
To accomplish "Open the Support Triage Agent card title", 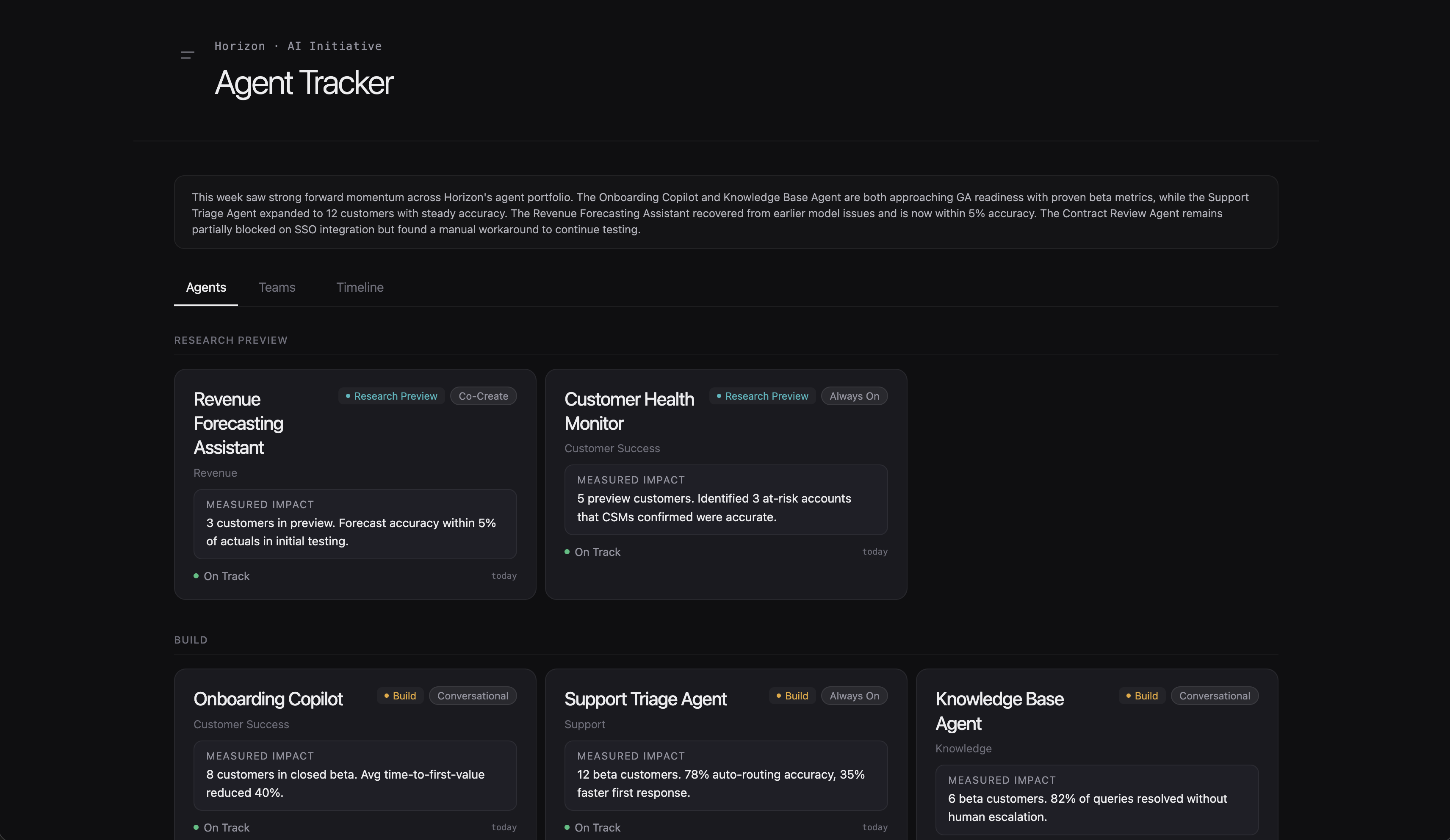I will [x=645, y=699].
